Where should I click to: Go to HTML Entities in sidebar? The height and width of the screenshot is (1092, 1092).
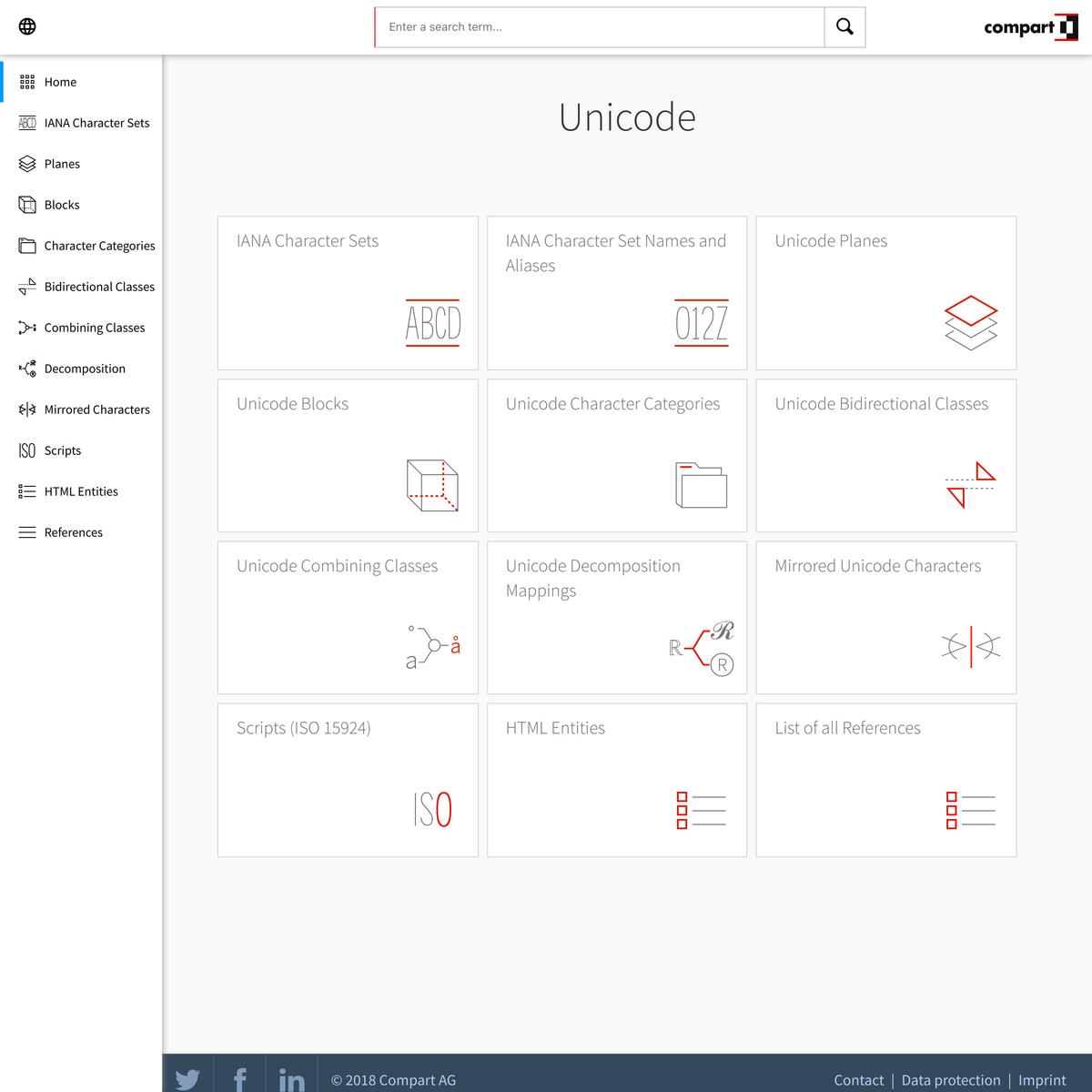pos(81,491)
